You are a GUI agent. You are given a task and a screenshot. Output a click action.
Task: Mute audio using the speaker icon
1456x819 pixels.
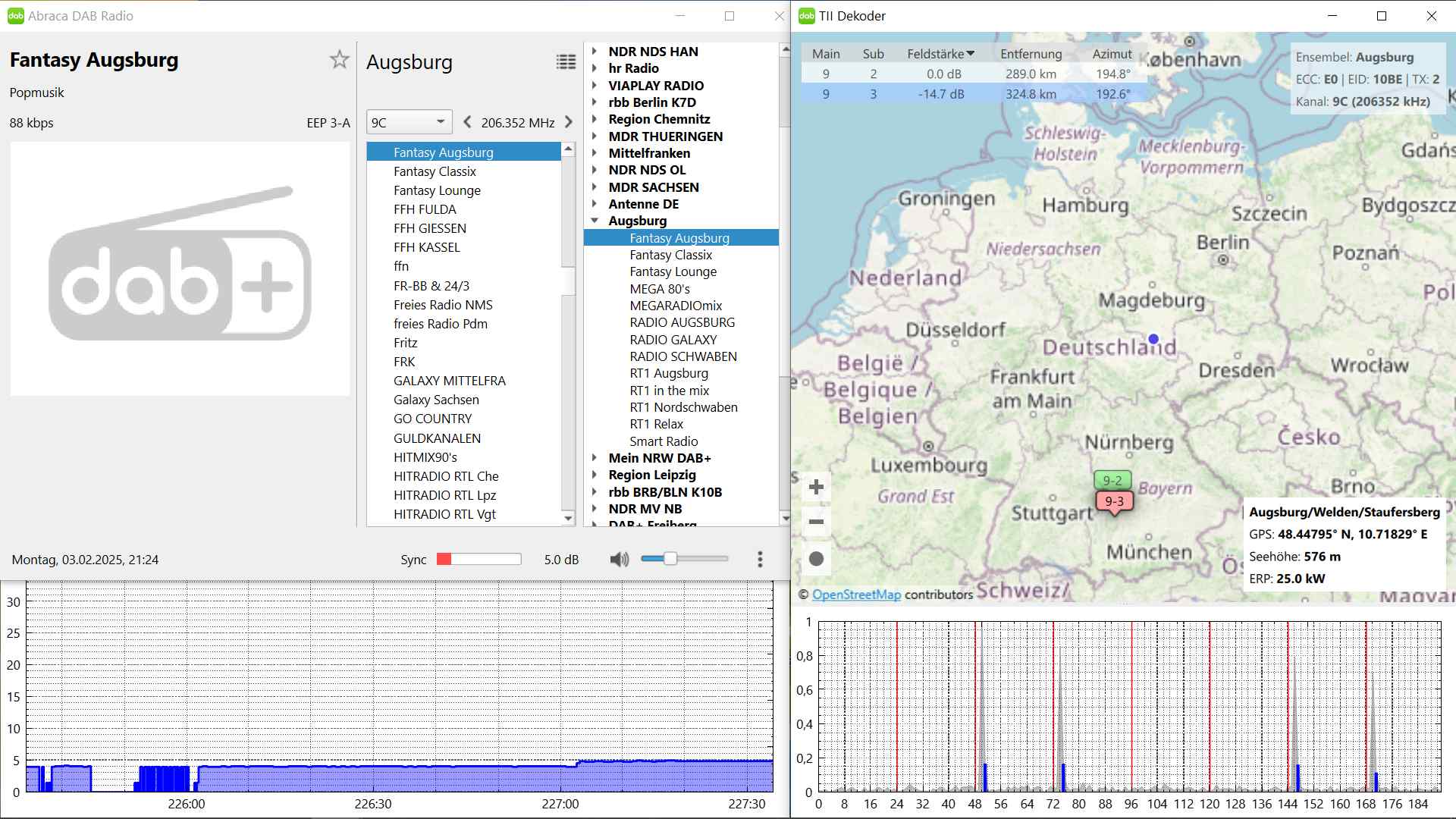click(619, 560)
